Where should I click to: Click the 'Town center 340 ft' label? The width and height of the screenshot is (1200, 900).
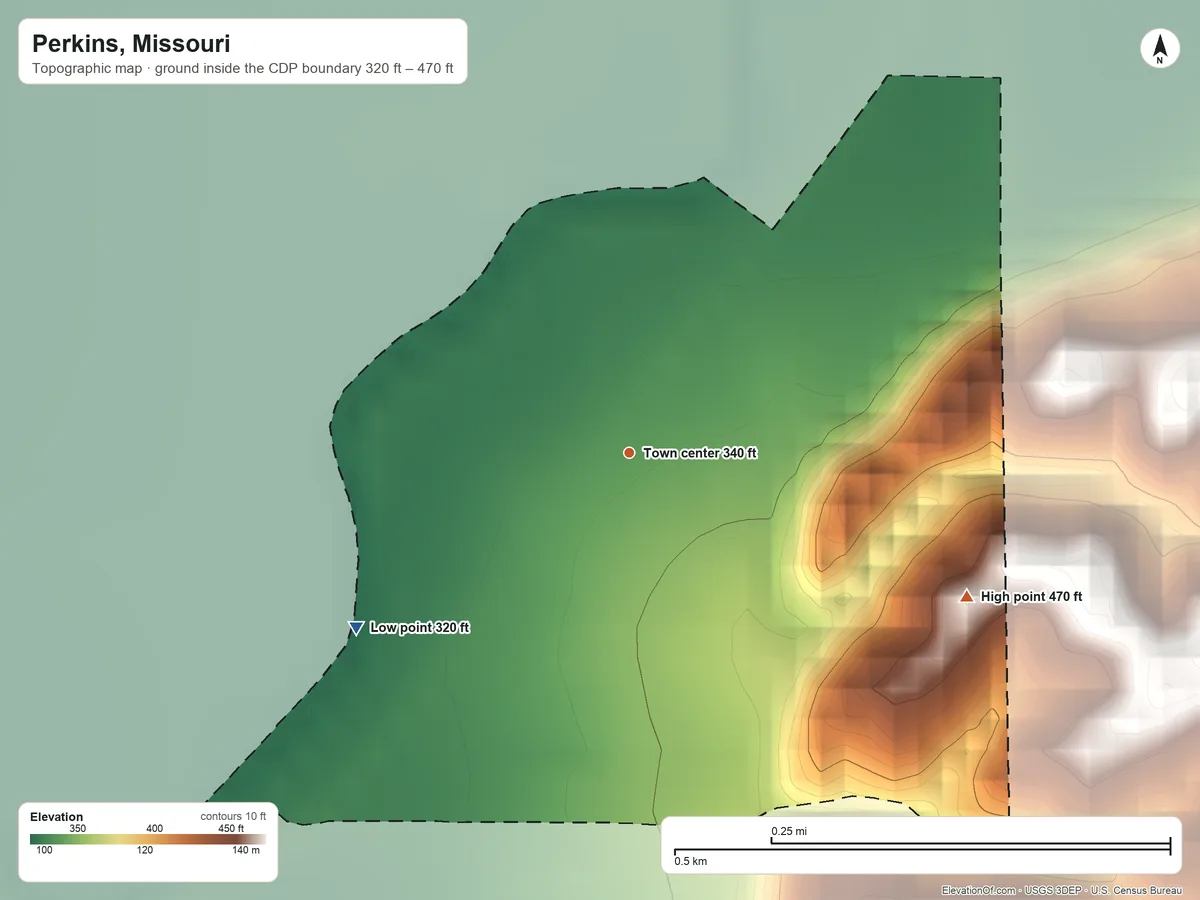pyautogui.click(x=700, y=453)
